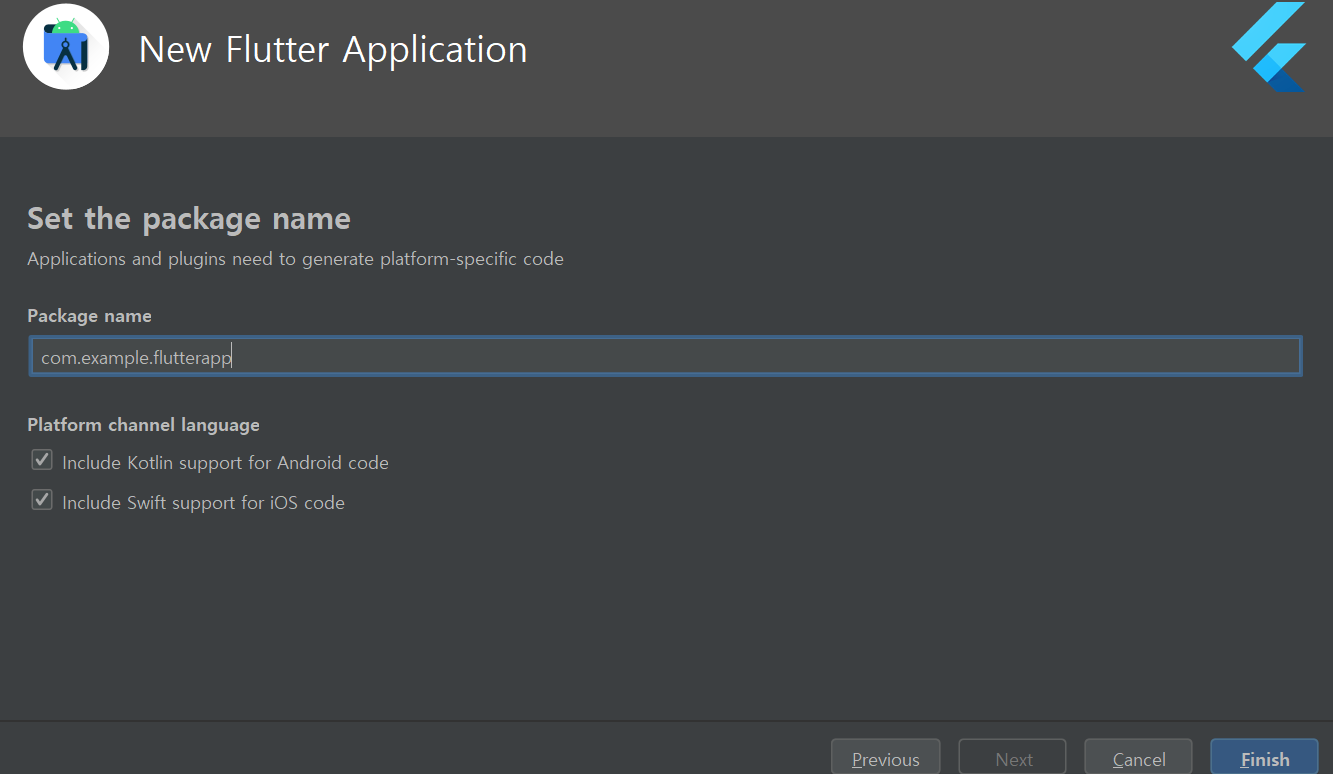Click the Android Studio logo icon

(x=66, y=47)
